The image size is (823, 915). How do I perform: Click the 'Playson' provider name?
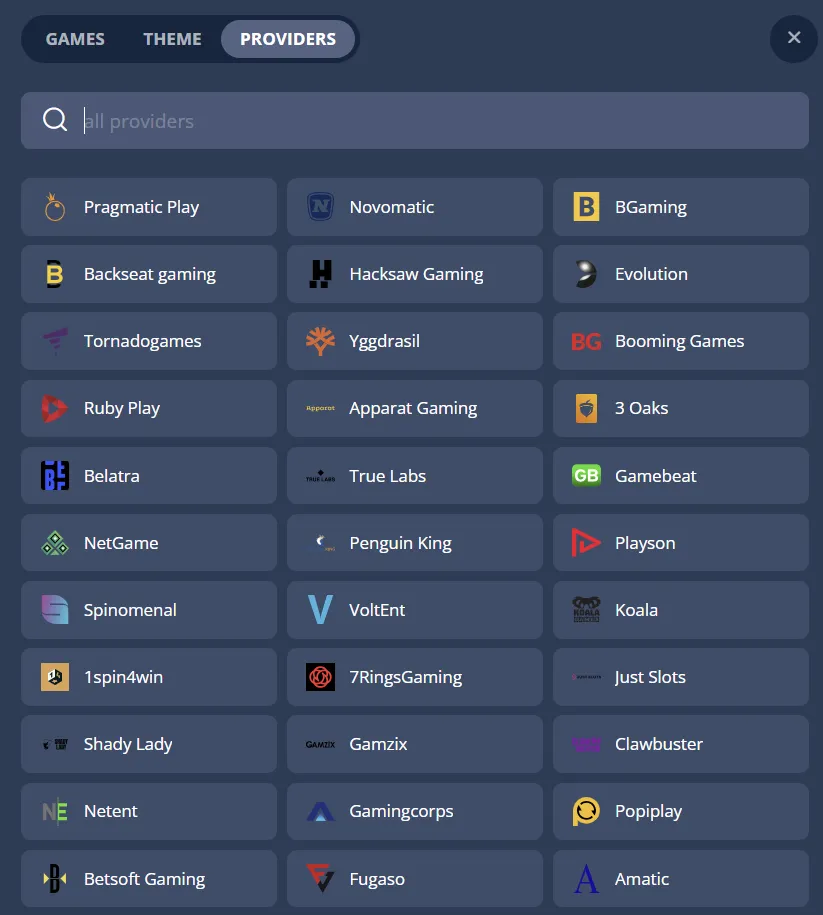pos(645,543)
